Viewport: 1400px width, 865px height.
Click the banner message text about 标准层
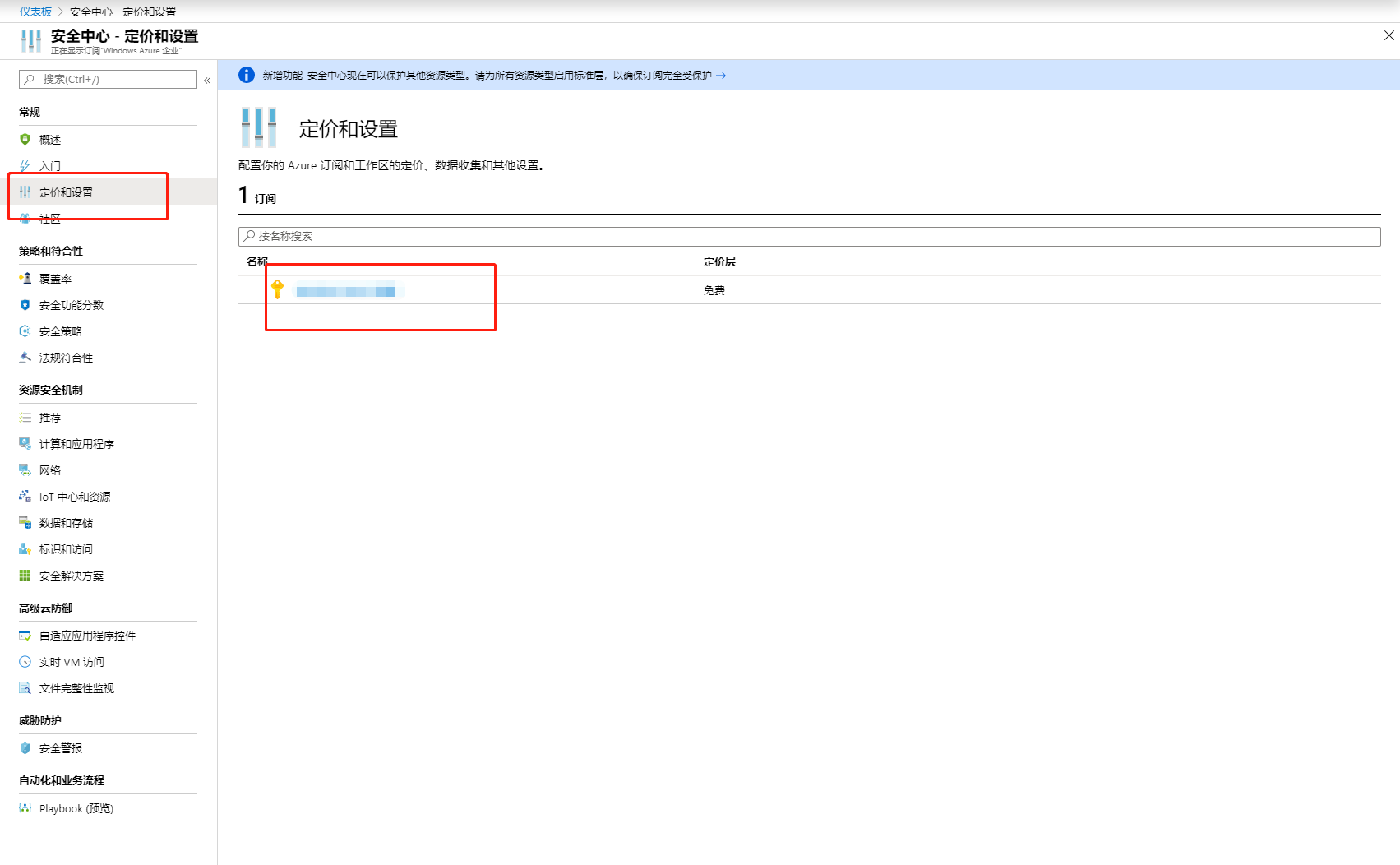(487, 76)
